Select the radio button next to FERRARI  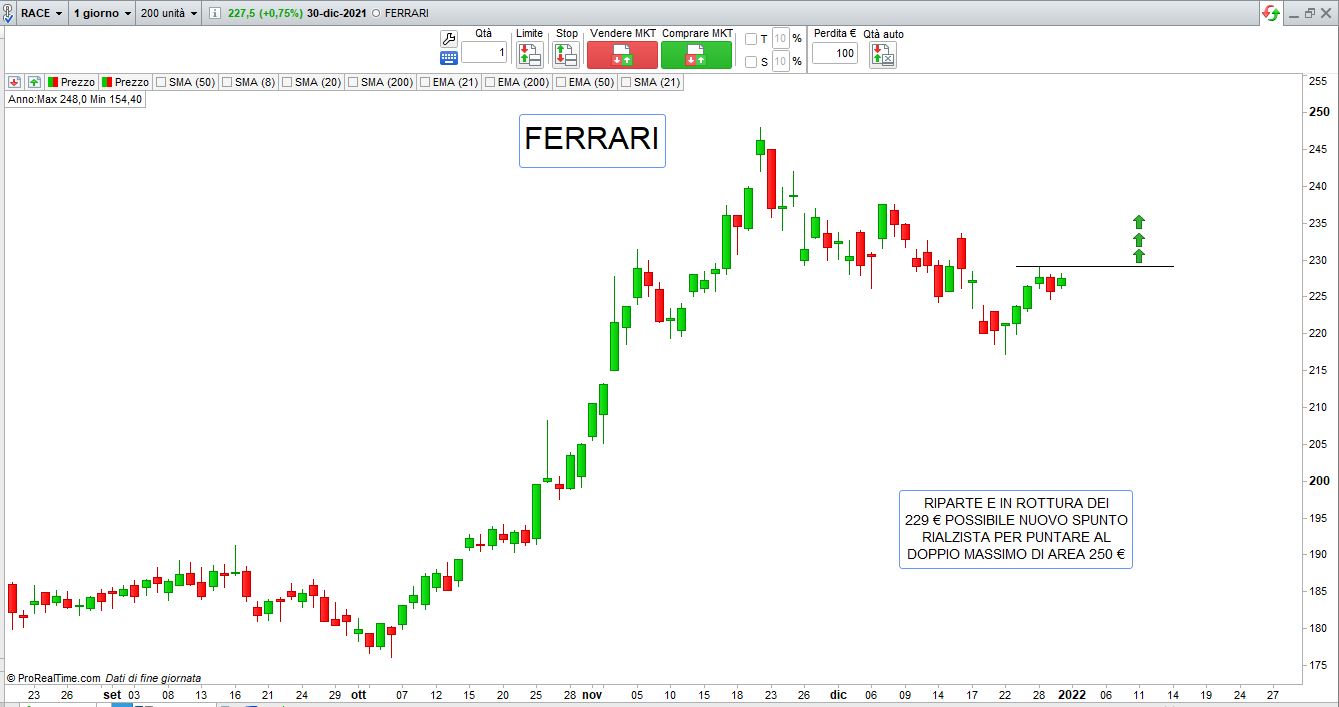(376, 13)
